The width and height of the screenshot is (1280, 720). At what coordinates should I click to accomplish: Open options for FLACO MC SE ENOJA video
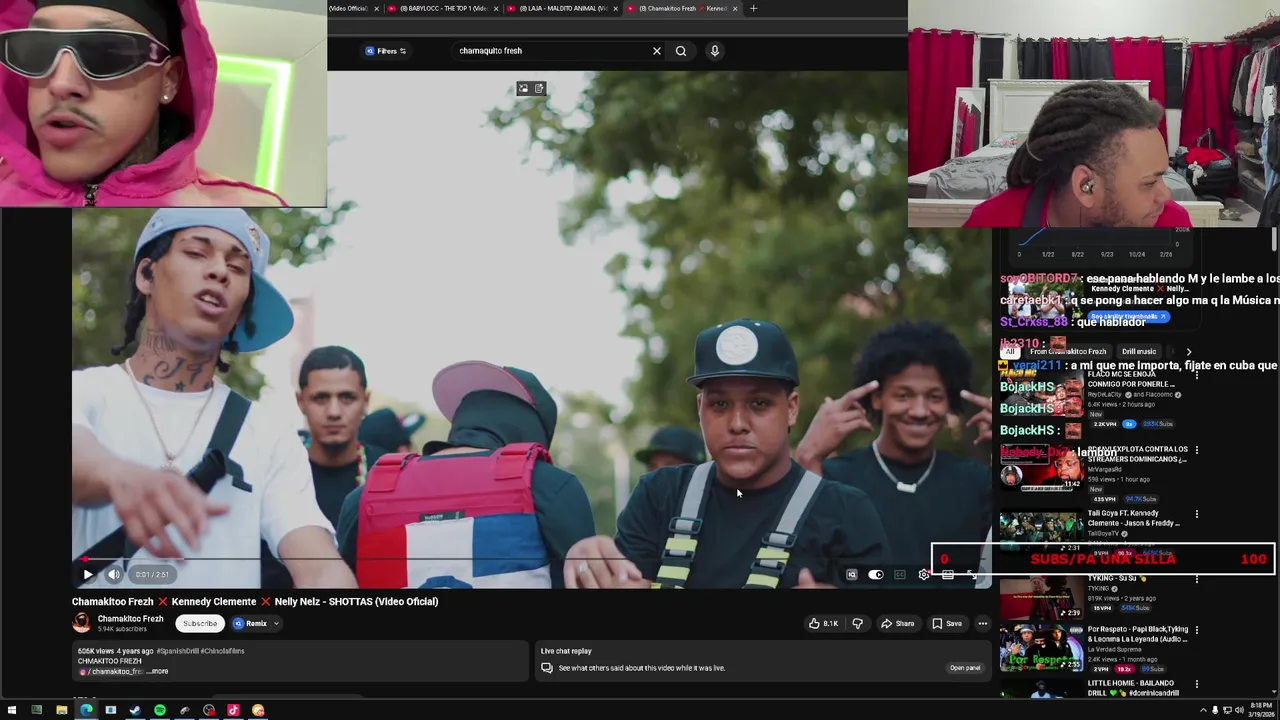(1196, 375)
